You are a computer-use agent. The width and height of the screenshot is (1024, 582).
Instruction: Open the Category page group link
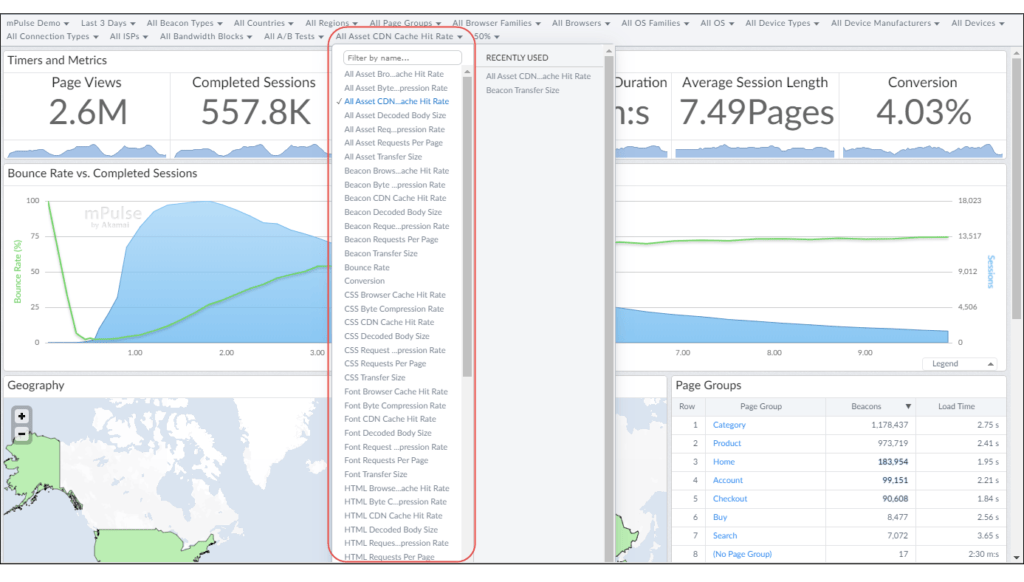click(729, 425)
